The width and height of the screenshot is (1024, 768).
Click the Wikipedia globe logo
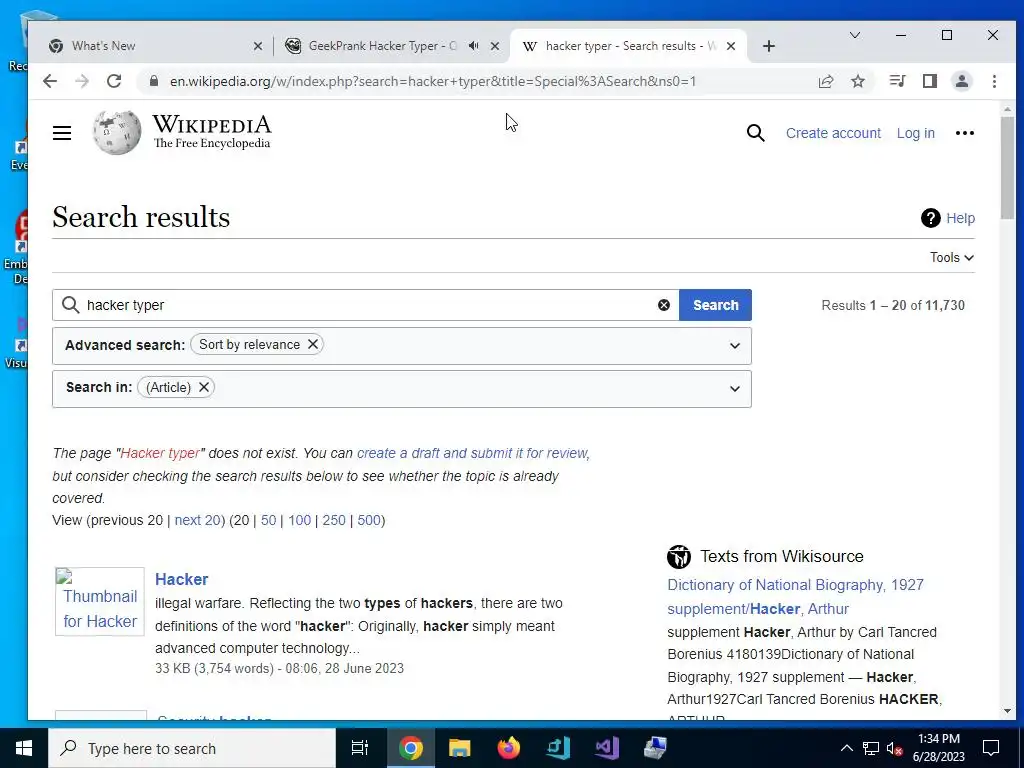click(x=117, y=133)
